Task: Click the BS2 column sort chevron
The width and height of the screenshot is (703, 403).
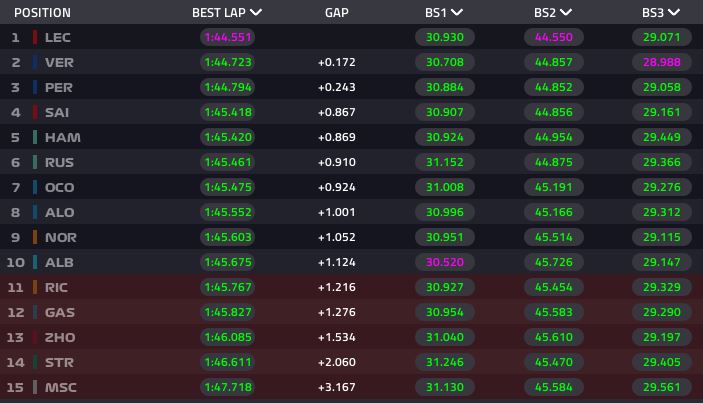Action: click(x=566, y=13)
